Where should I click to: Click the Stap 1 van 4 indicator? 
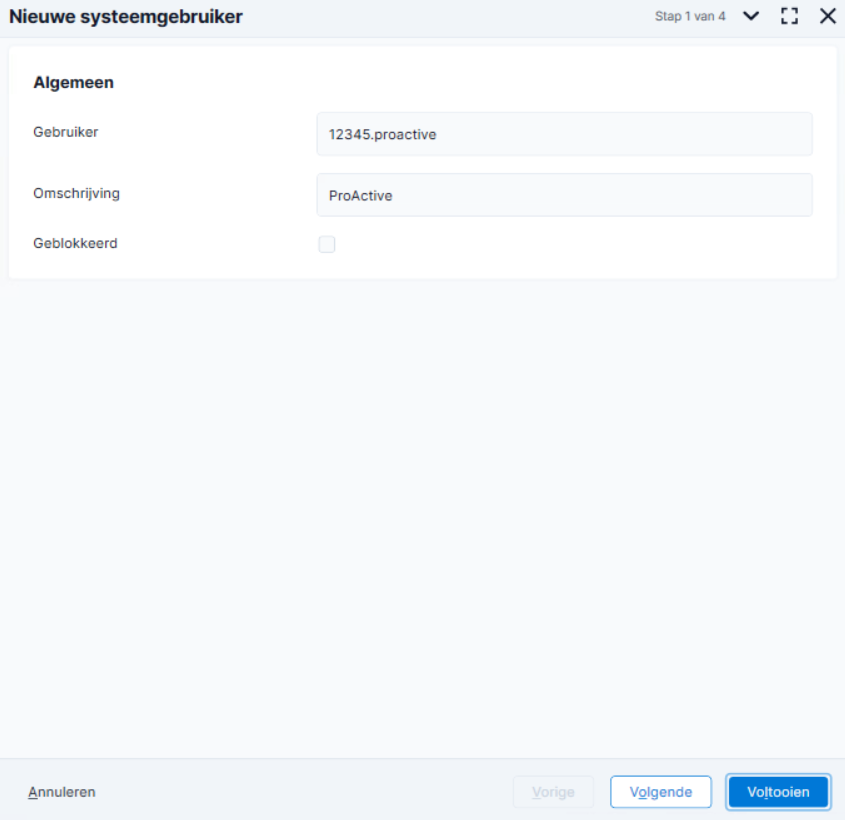click(x=690, y=16)
